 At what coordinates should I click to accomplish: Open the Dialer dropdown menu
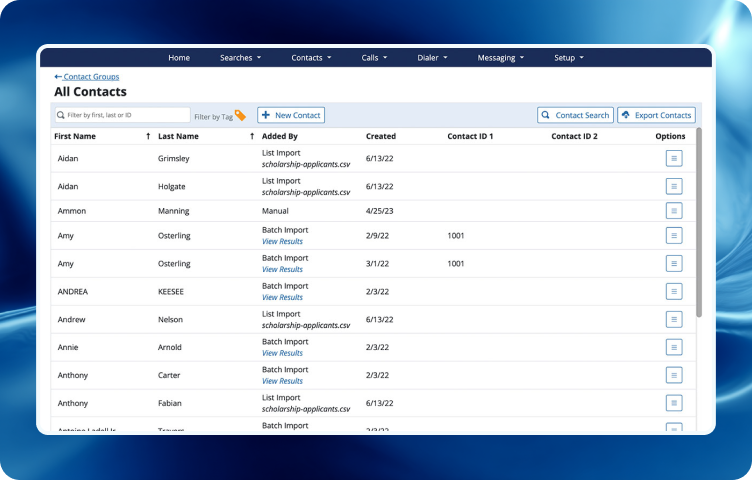pyautogui.click(x=432, y=58)
